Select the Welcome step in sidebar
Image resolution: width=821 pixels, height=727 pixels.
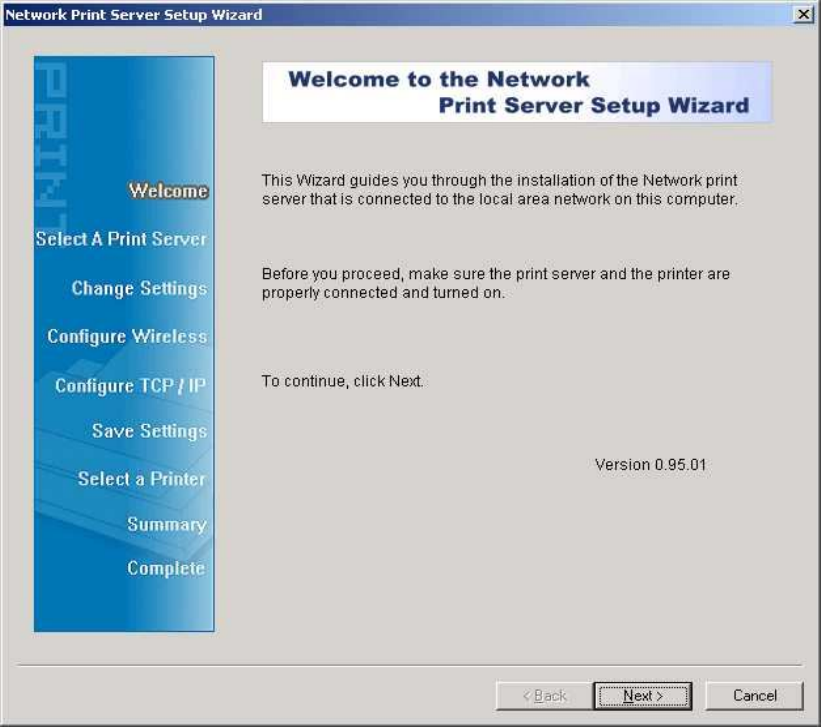click(169, 191)
